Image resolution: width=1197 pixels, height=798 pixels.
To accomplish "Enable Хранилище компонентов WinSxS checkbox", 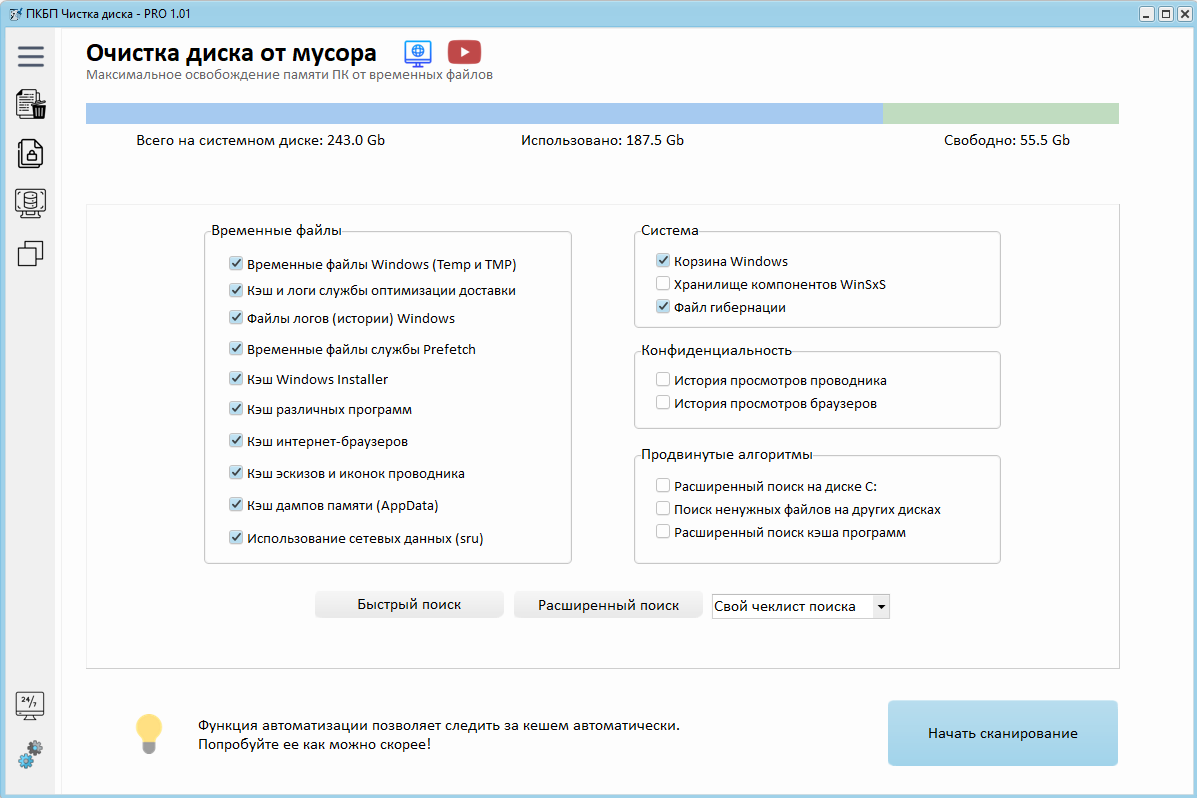I will (663, 284).
